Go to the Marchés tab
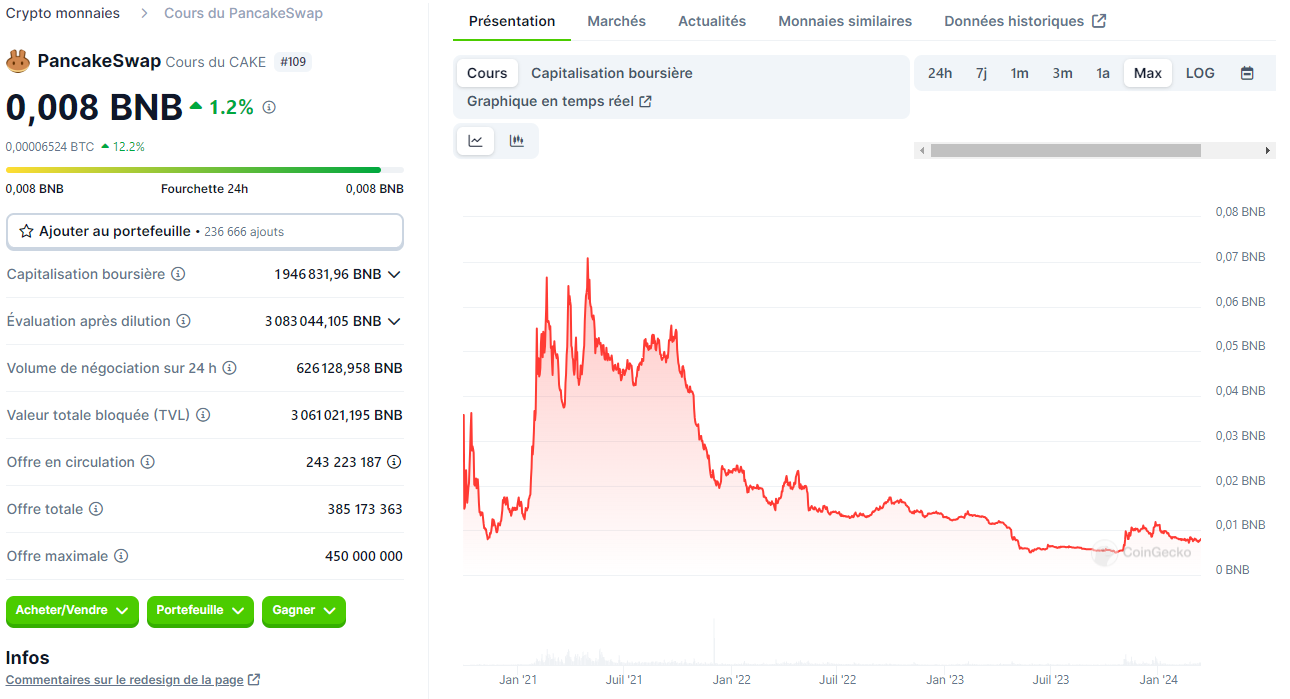The height and width of the screenshot is (699, 1290). click(x=616, y=21)
